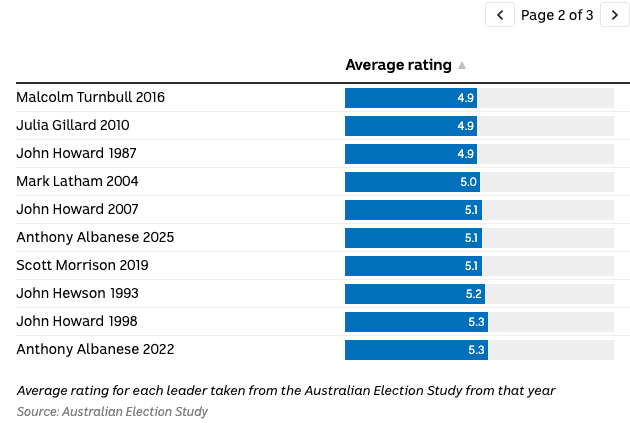The width and height of the screenshot is (630, 423).
Task: Go to previous page of table
Action: pos(499,15)
